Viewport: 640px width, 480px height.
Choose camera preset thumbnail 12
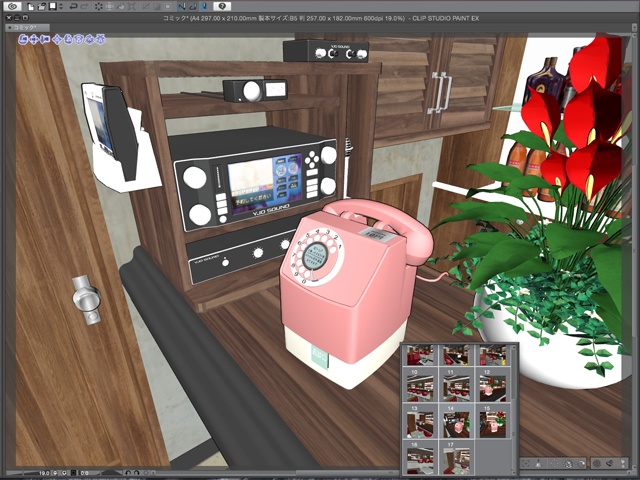tap(492, 387)
